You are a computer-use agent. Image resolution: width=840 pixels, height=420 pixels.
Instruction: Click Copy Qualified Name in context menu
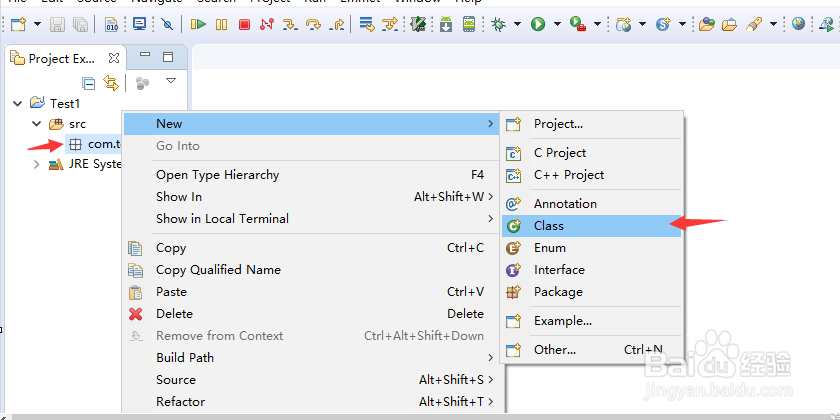click(x=218, y=270)
